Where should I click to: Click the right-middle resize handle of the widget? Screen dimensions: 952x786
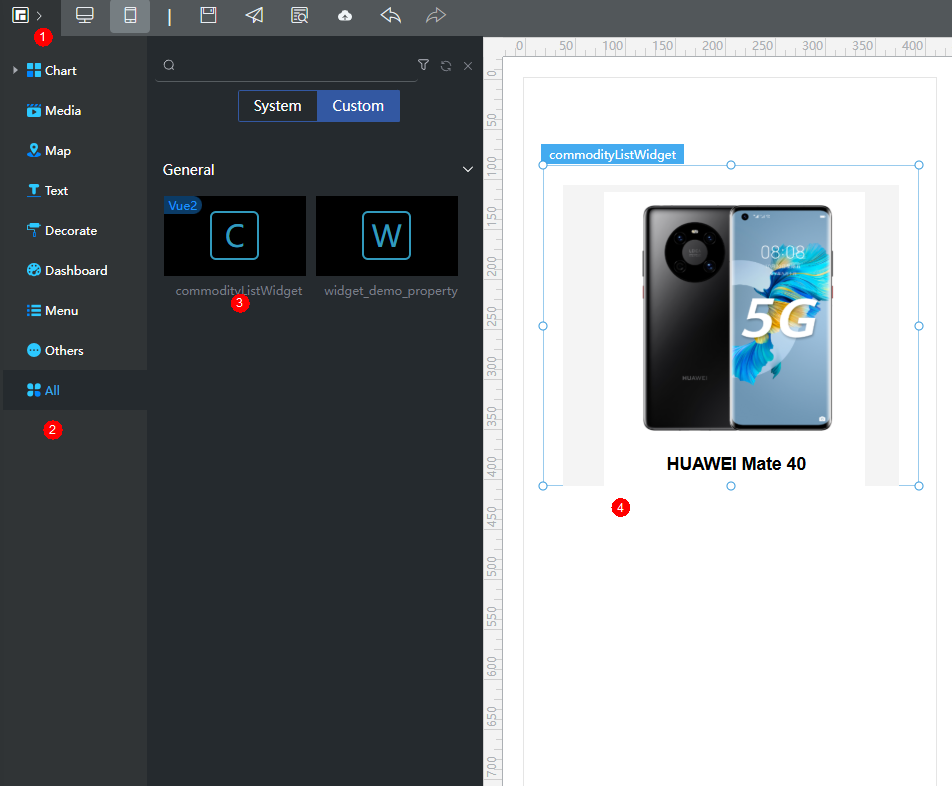click(x=919, y=326)
